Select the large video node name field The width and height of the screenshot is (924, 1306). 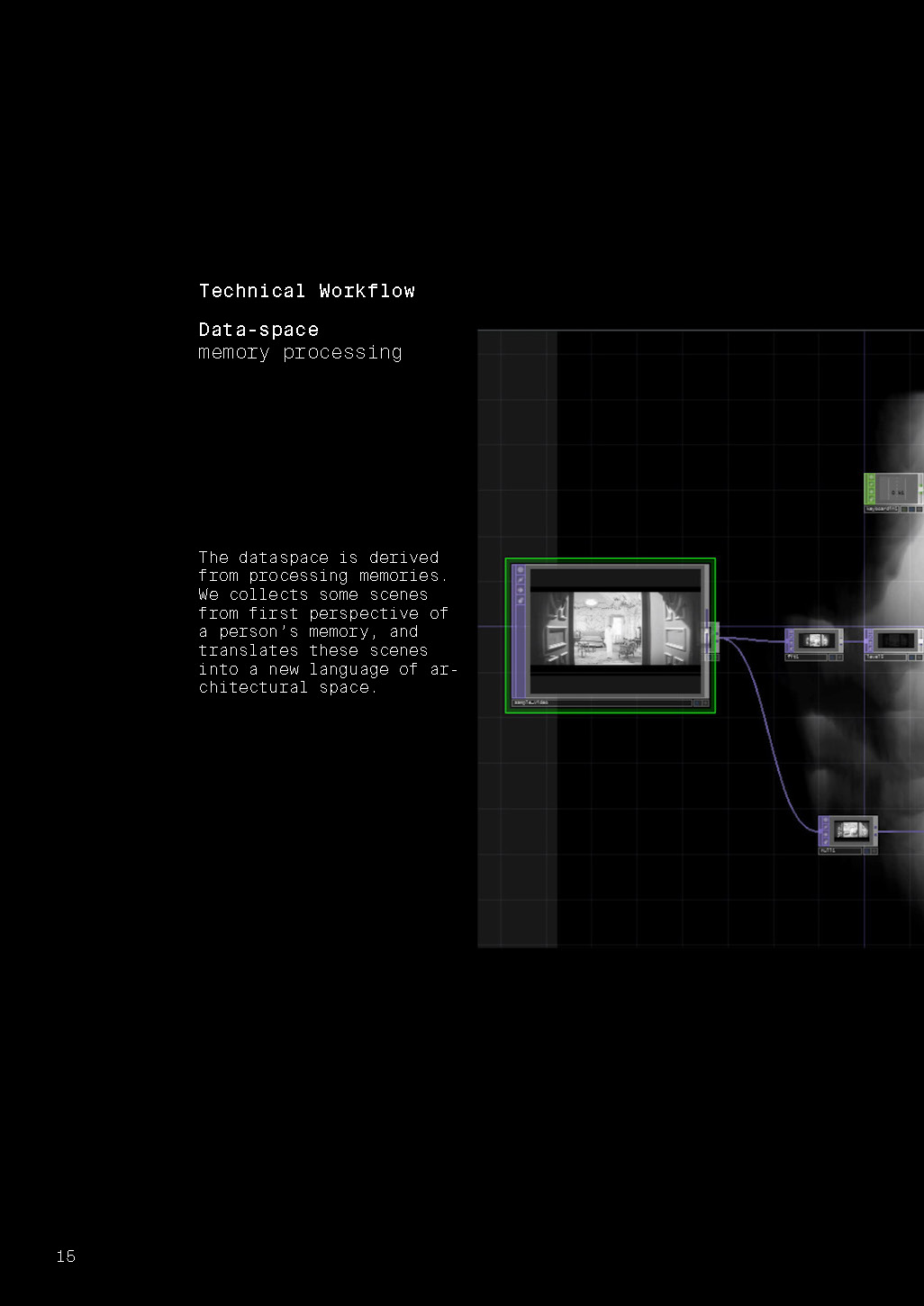[x=601, y=703]
